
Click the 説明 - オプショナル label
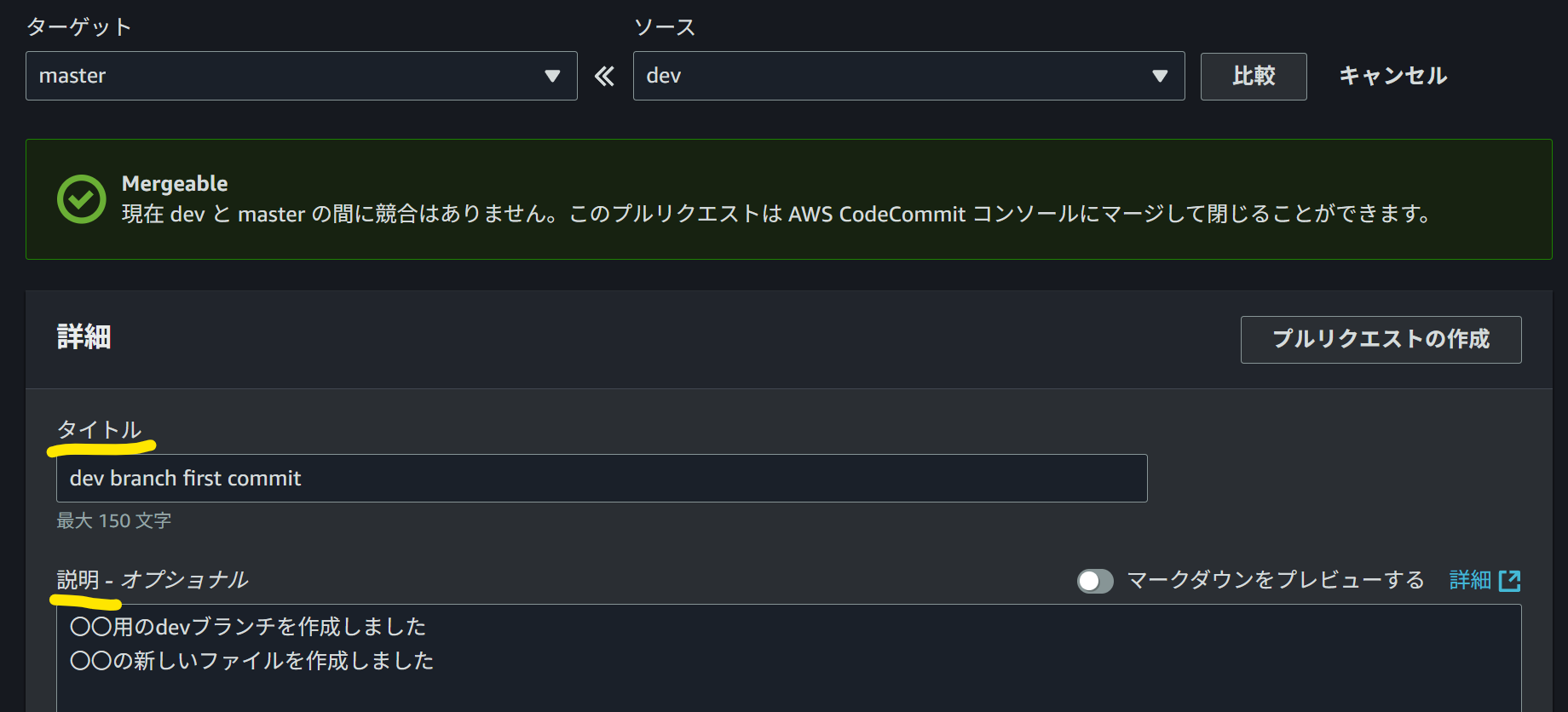tap(151, 580)
